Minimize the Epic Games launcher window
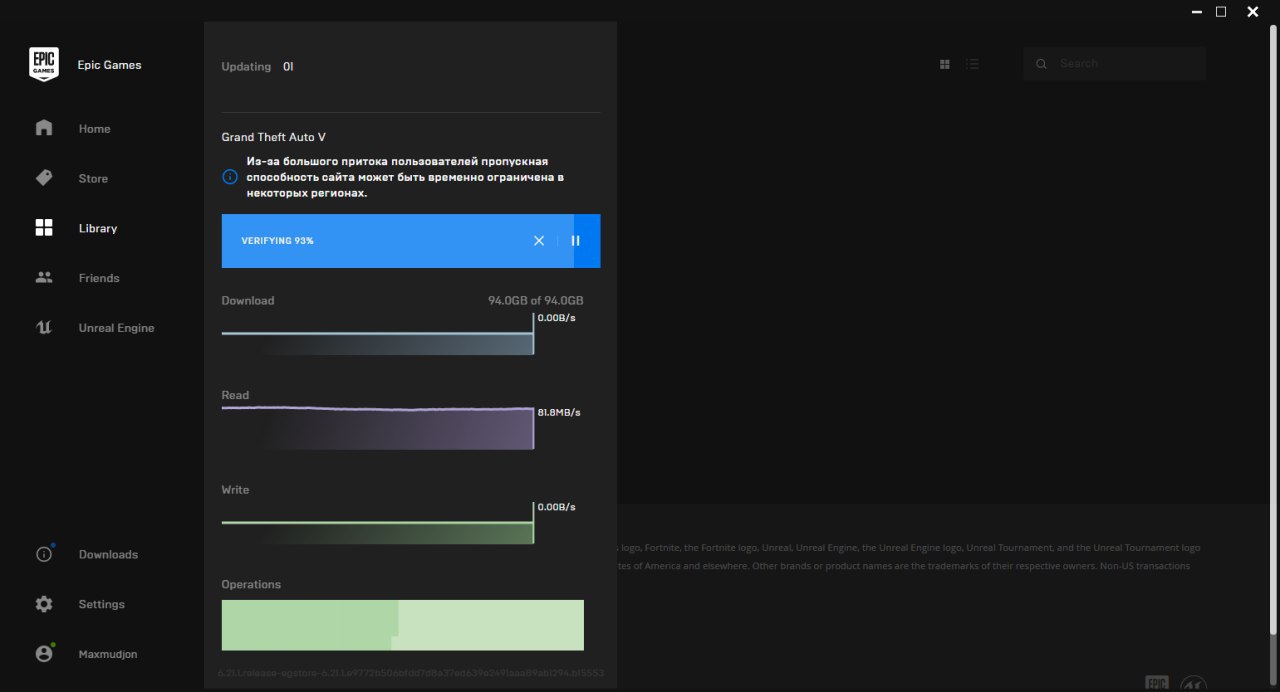Screen dimensions: 1280x692 pyautogui.click(x=1197, y=12)
